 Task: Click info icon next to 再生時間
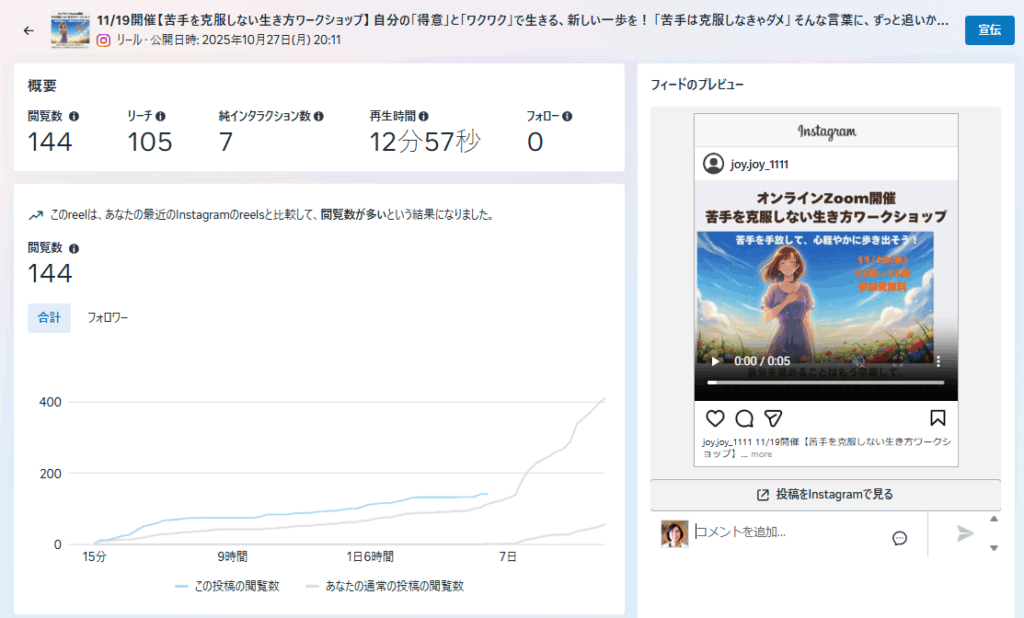(424, 116)
